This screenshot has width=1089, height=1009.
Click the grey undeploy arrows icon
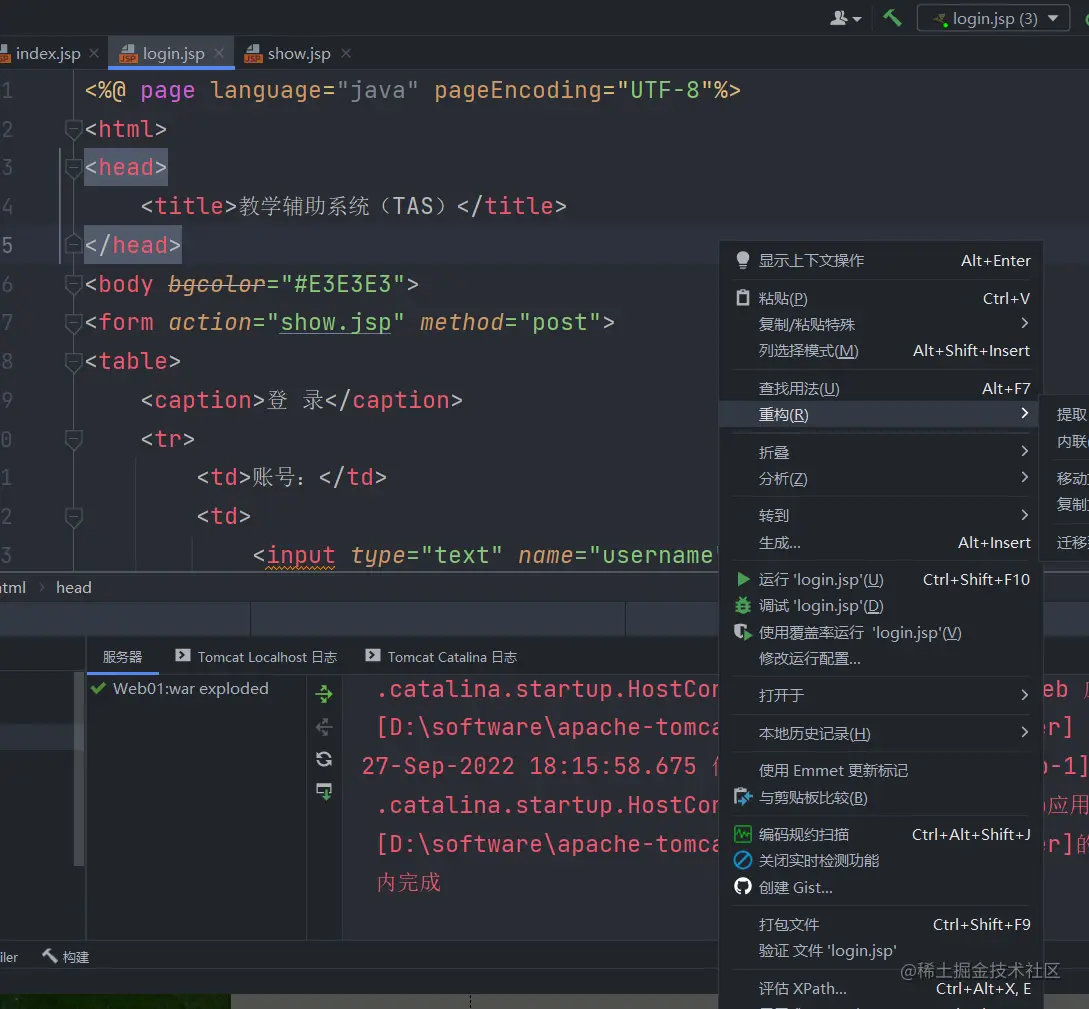point(324,727)
